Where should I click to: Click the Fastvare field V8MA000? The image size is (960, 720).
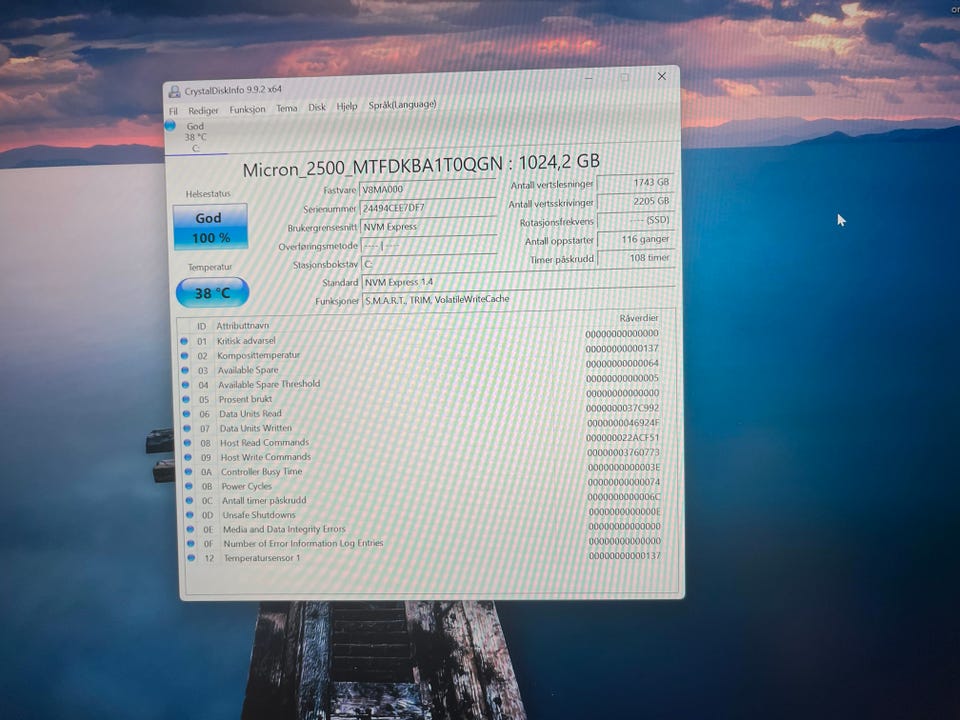coord(428,189)
